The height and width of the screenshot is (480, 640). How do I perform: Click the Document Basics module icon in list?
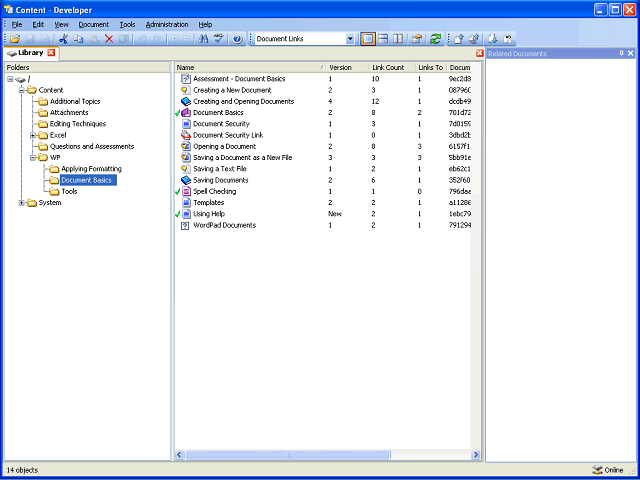coord(186,113)
